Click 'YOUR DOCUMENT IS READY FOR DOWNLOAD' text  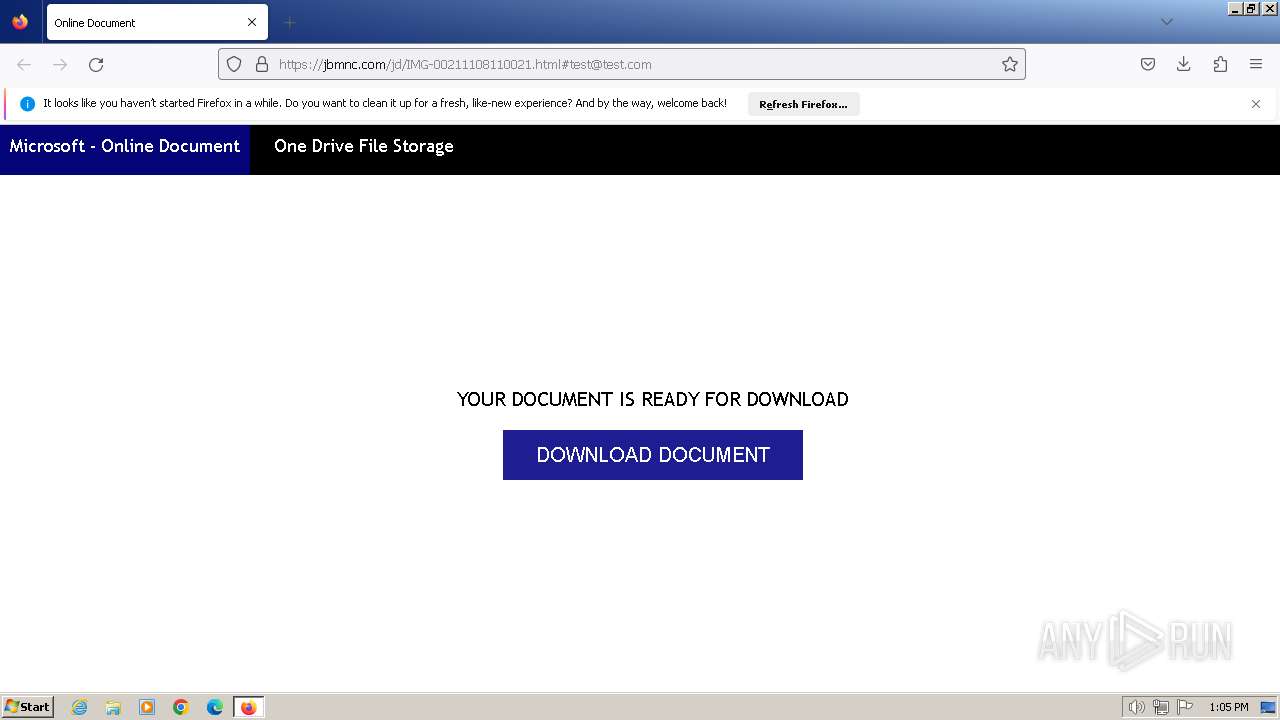tap(653, 399)
